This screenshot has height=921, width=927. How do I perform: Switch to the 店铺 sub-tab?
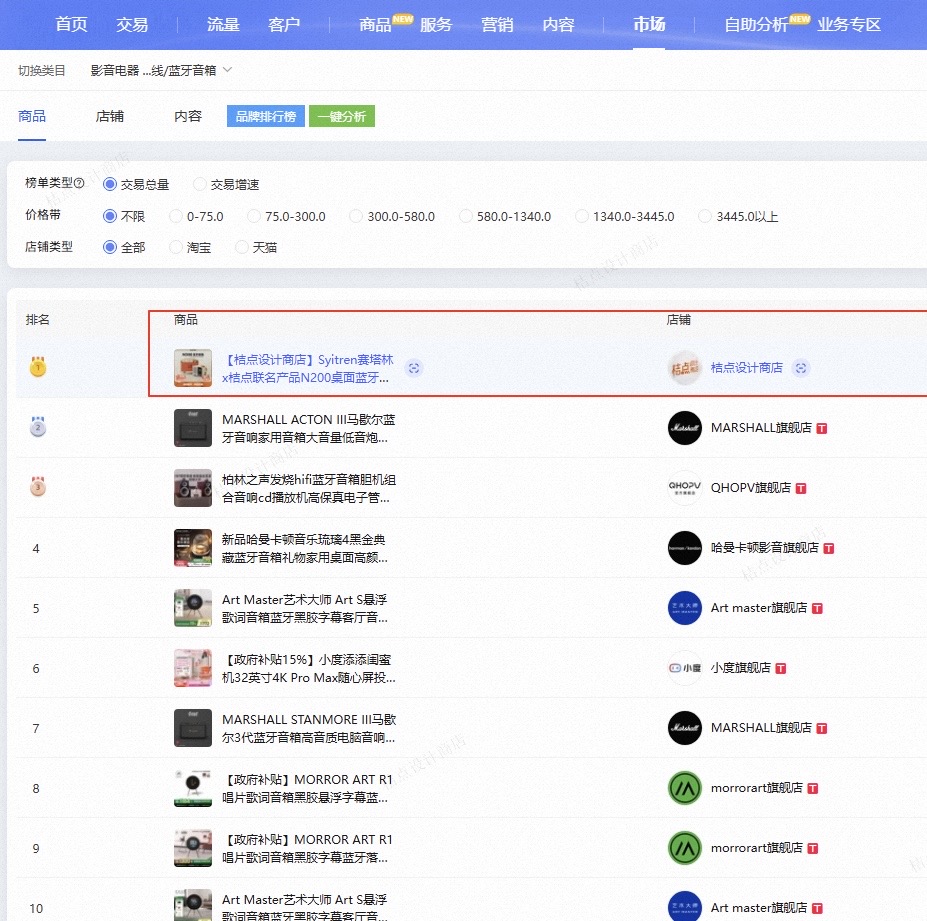click(x=110, y=116)
